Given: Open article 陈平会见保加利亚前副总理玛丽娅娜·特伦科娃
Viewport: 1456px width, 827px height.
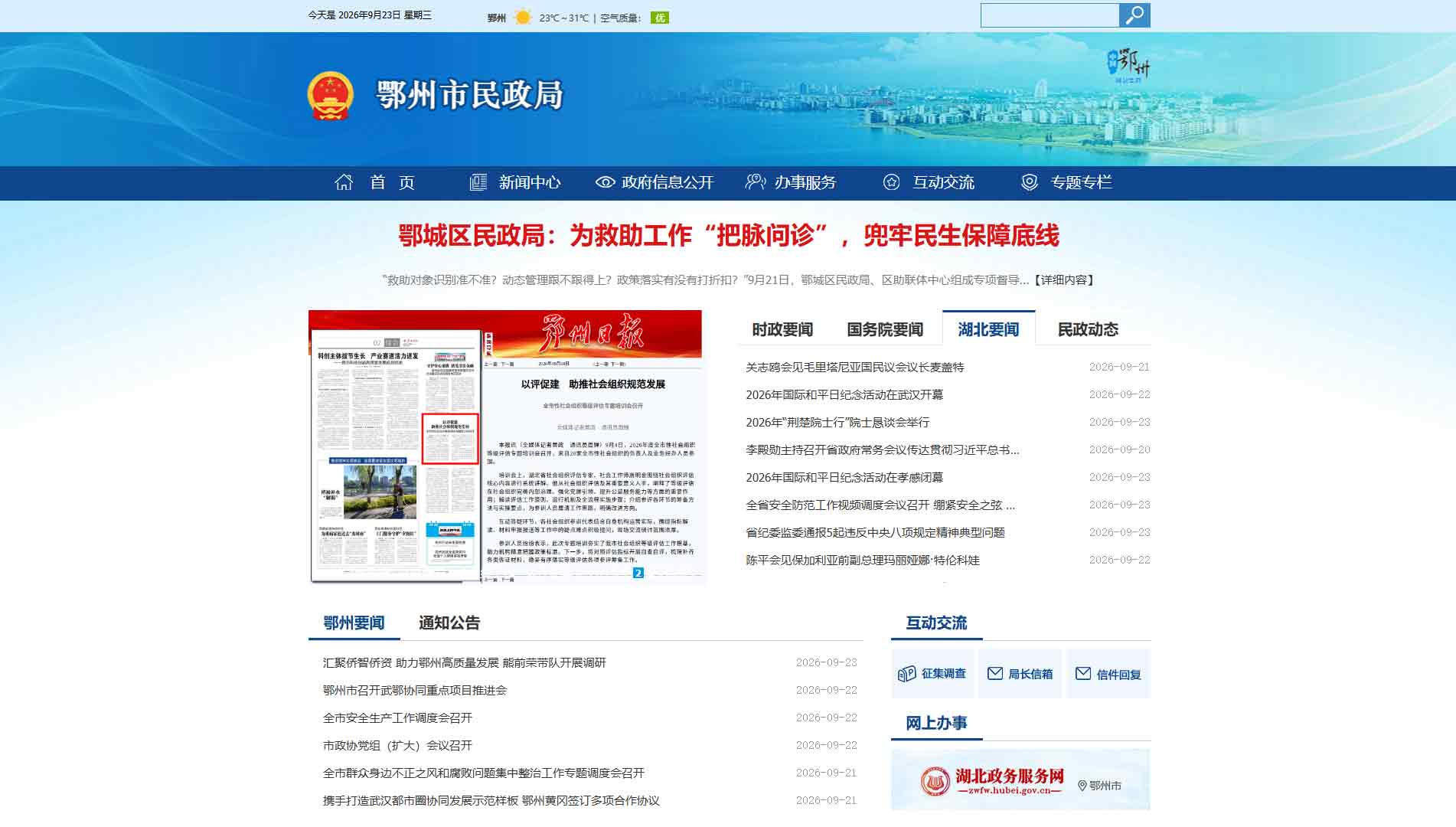Looking at the screenshot, I should click(863, 561).
